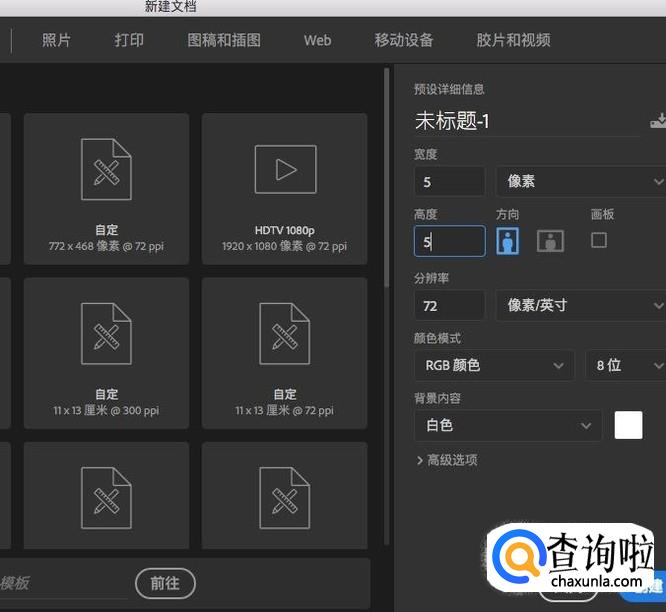This screenshot has height=612, width=666.
Task: Click the white background color swatch
Action: tap(628, 425)
